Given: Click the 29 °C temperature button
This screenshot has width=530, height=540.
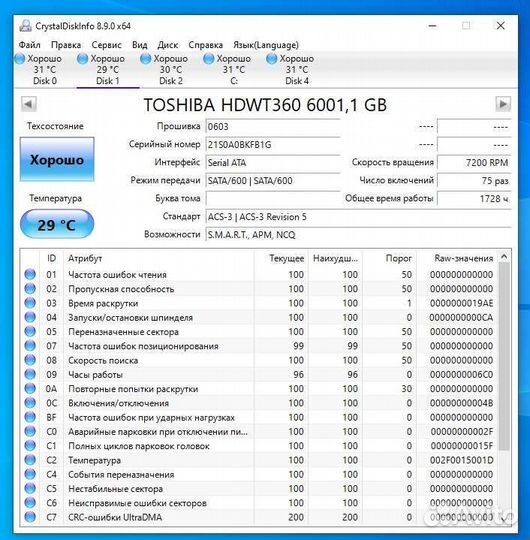Looking at the screenshot, I should coord(57,225).
